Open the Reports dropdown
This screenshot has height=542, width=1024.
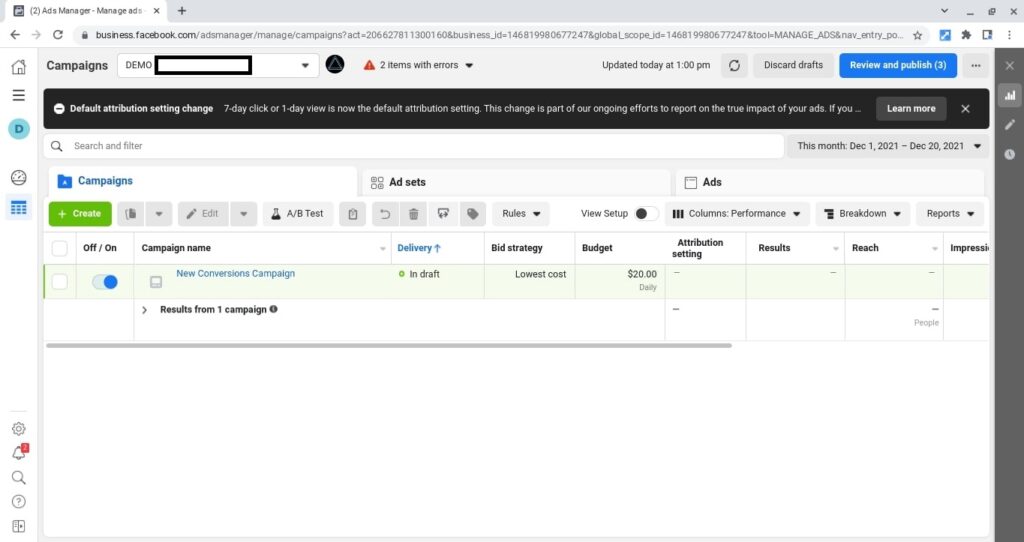click(x=950, y=214)
